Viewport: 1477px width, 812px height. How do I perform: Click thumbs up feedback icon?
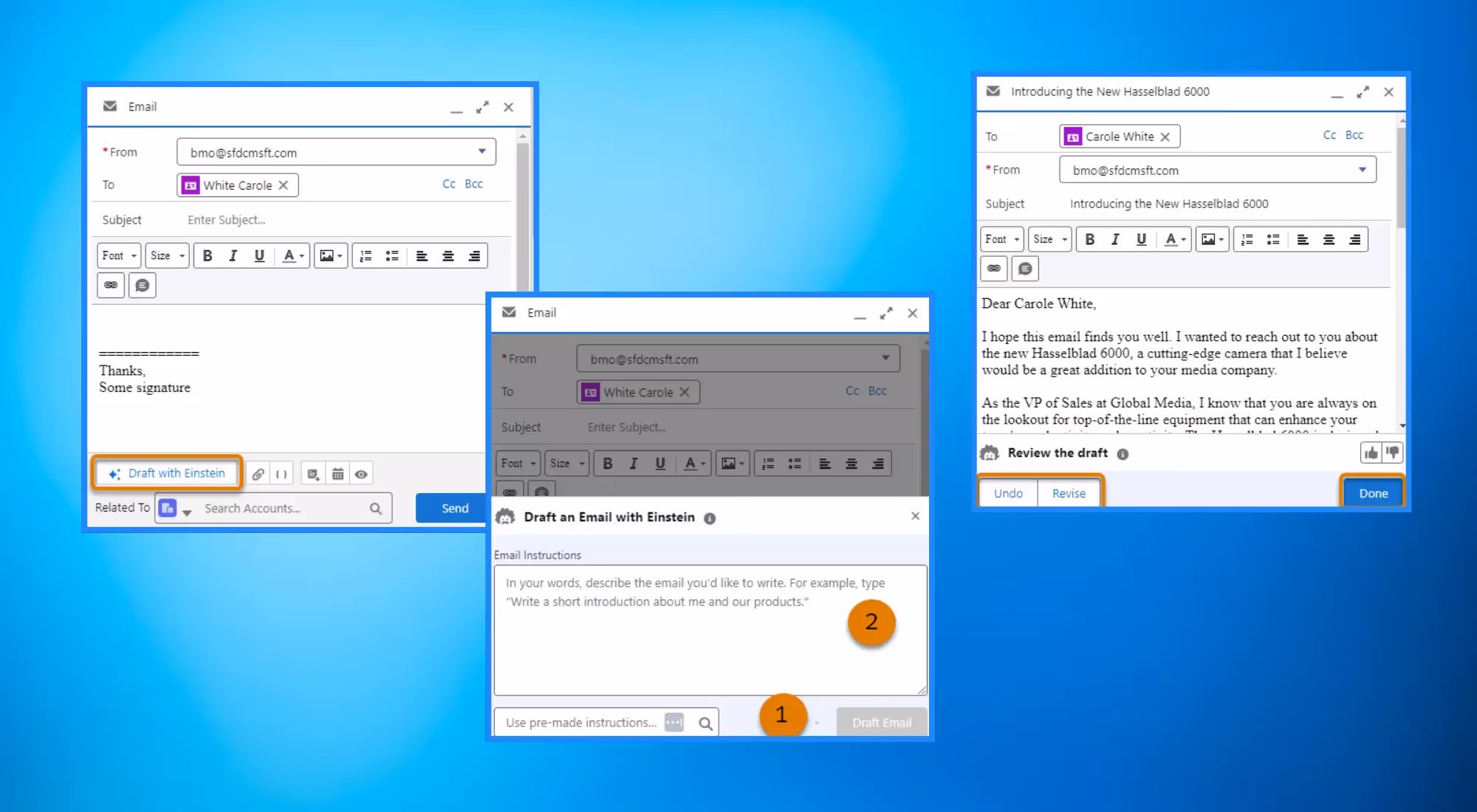(1371, 453)
